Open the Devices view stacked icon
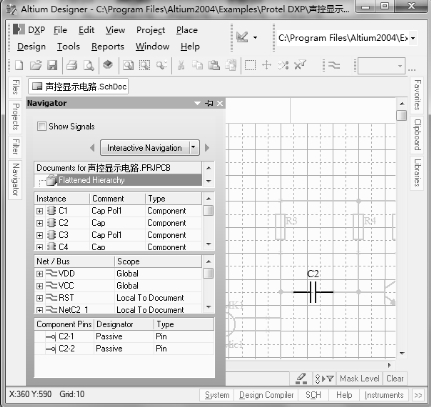431x407 pixels. [108, 65]
